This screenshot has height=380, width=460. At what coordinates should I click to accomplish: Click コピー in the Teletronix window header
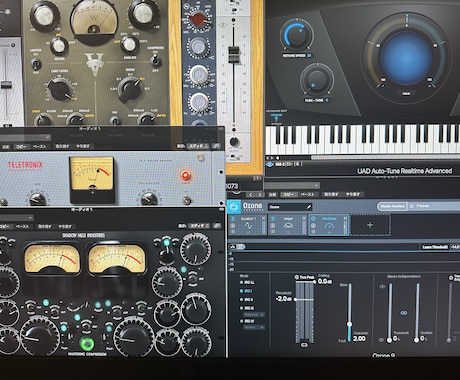[21, 146]
